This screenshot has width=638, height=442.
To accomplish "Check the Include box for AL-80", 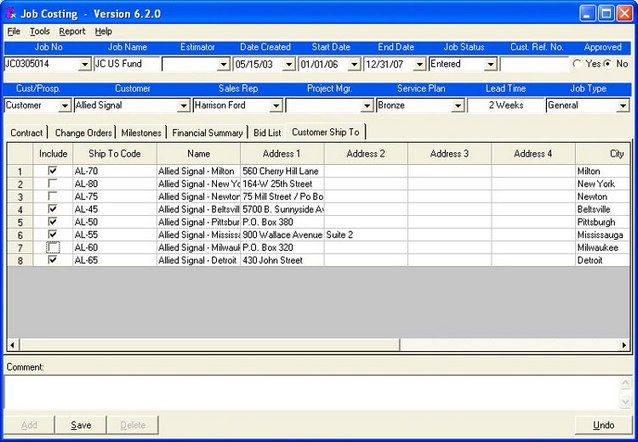I will click(52, 184).
